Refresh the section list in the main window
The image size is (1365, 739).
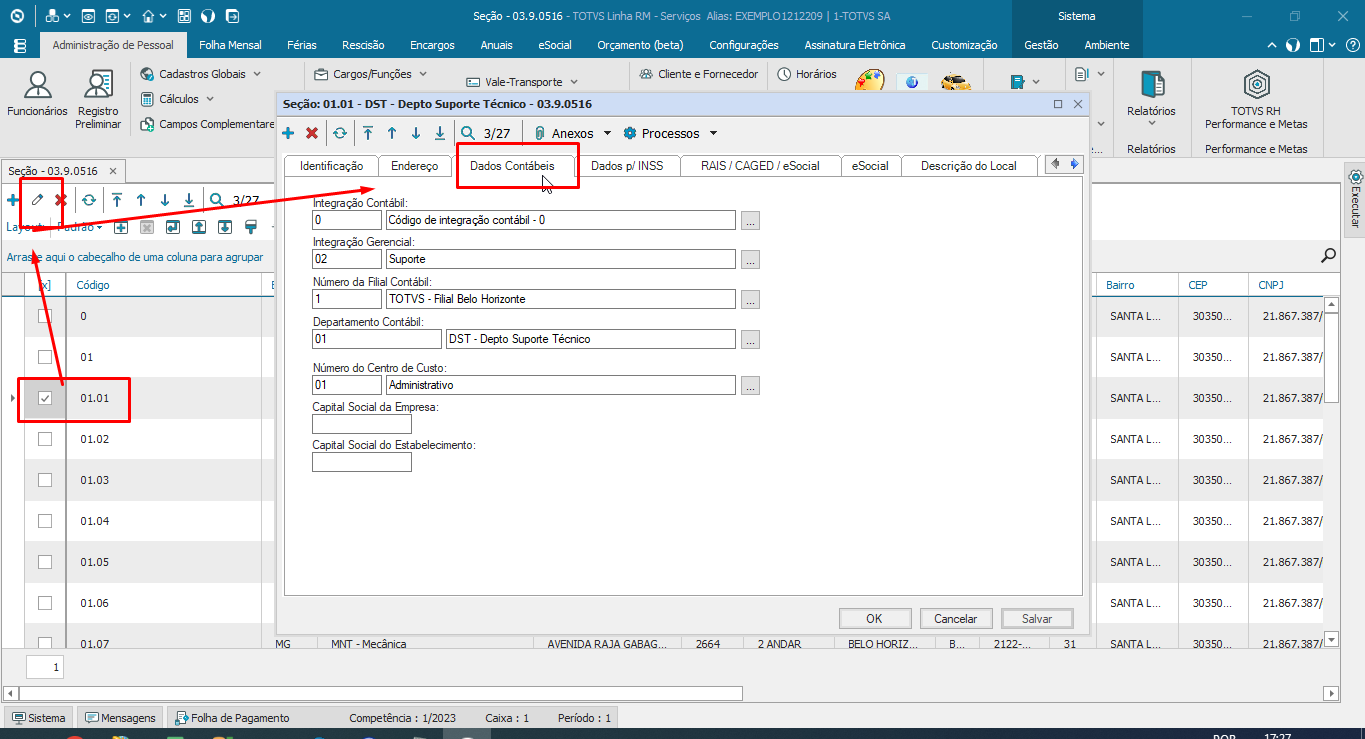[89, 200]
